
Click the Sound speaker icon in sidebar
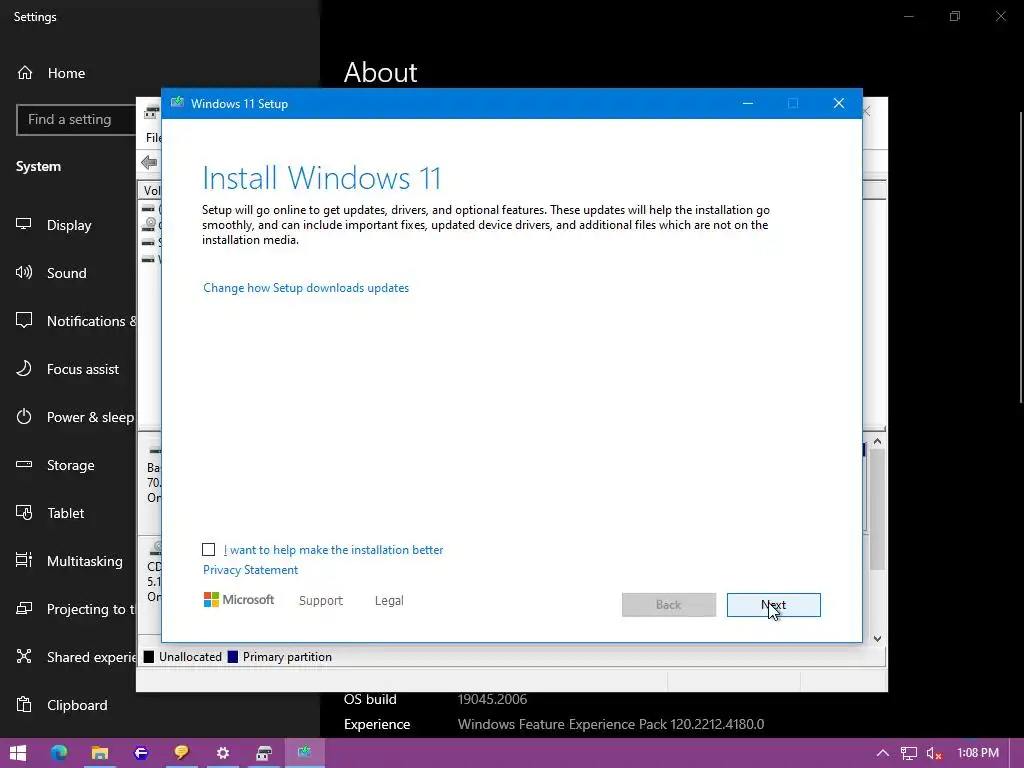24,272
